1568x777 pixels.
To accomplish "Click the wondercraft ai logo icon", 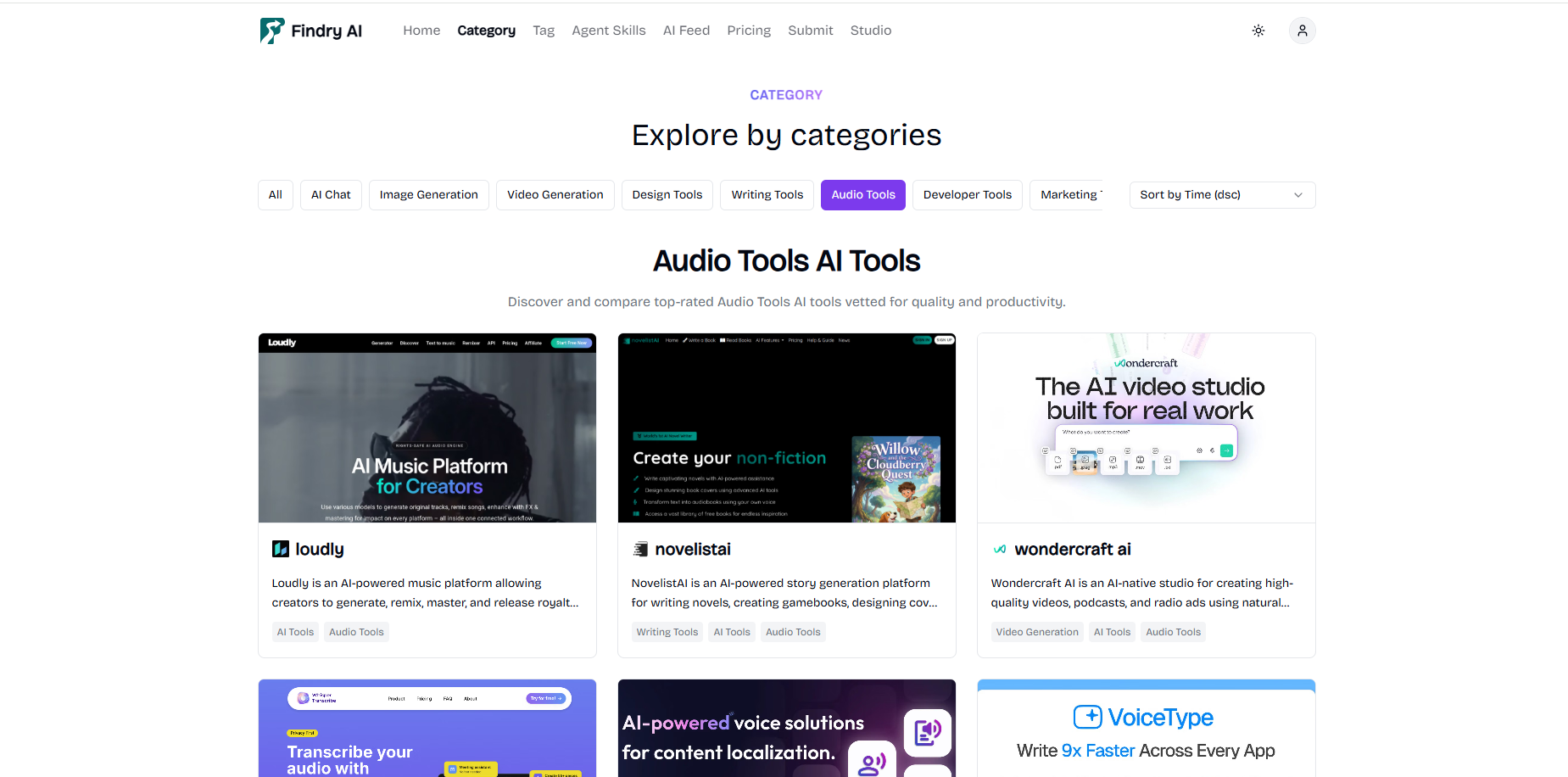I will [x=1000, y=549].
